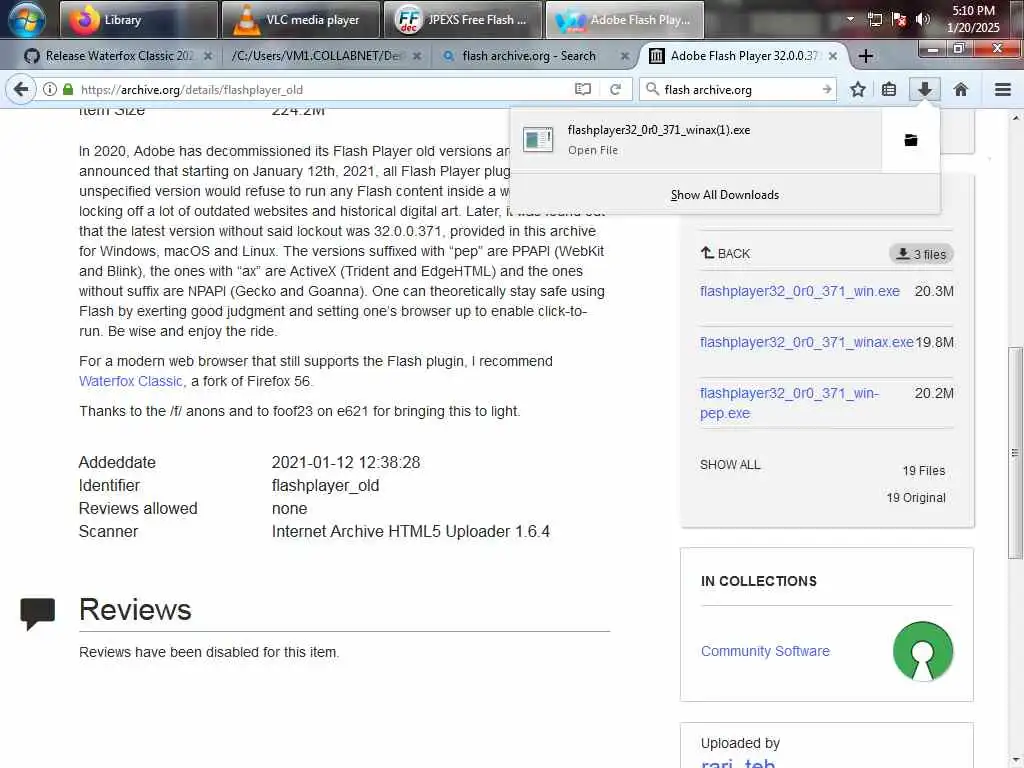The height and width of the screenshot is (768, 1024).
Task: Click the clock showing 5:10 PM
Action: 973,19
